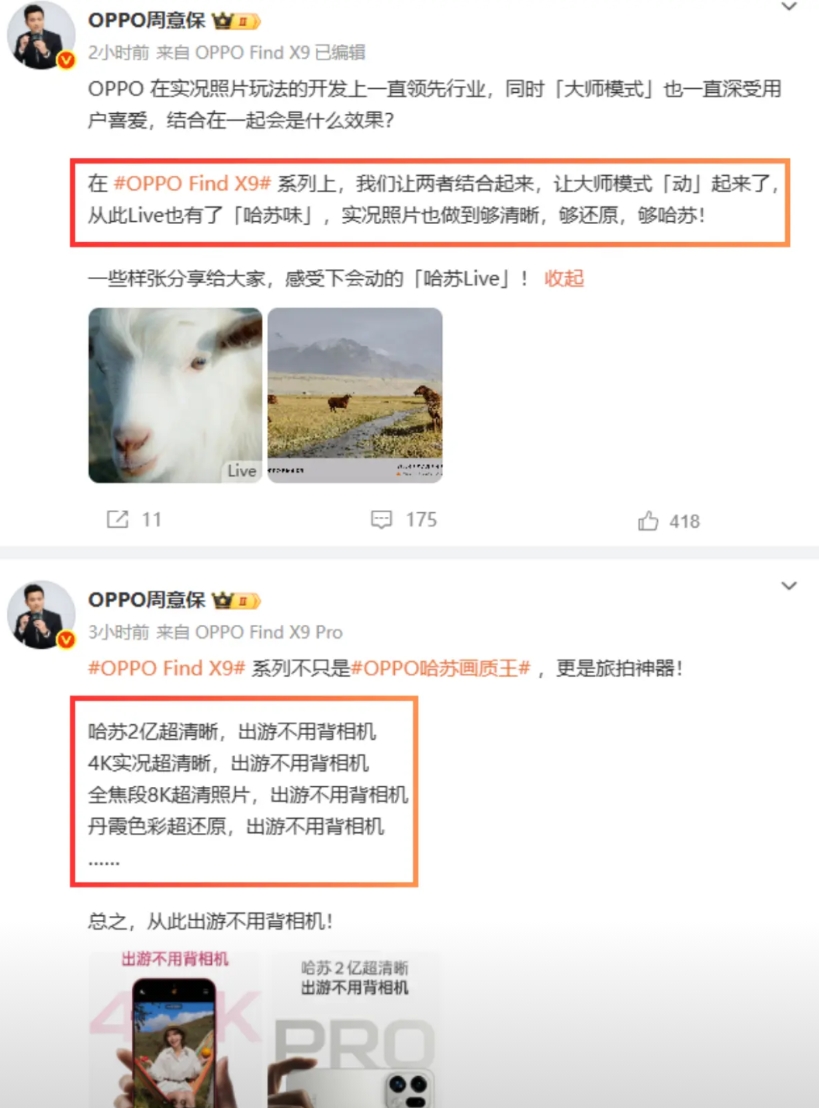Click the repost icon on first post

[117, 520]
